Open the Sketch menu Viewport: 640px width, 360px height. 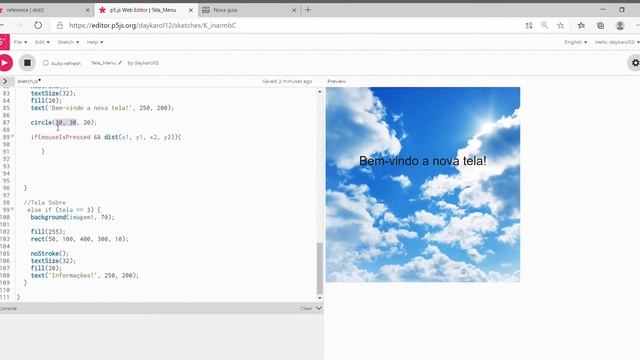[68, 42]
